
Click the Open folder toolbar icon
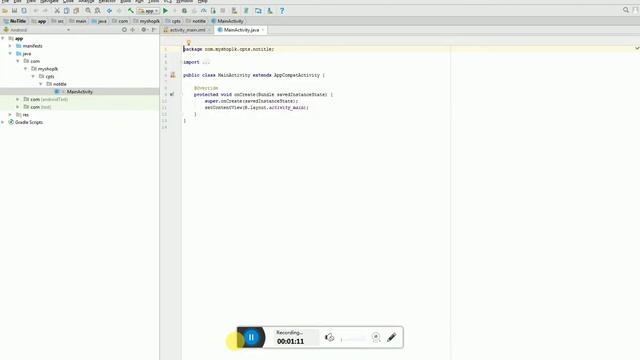tap(5, 11)
